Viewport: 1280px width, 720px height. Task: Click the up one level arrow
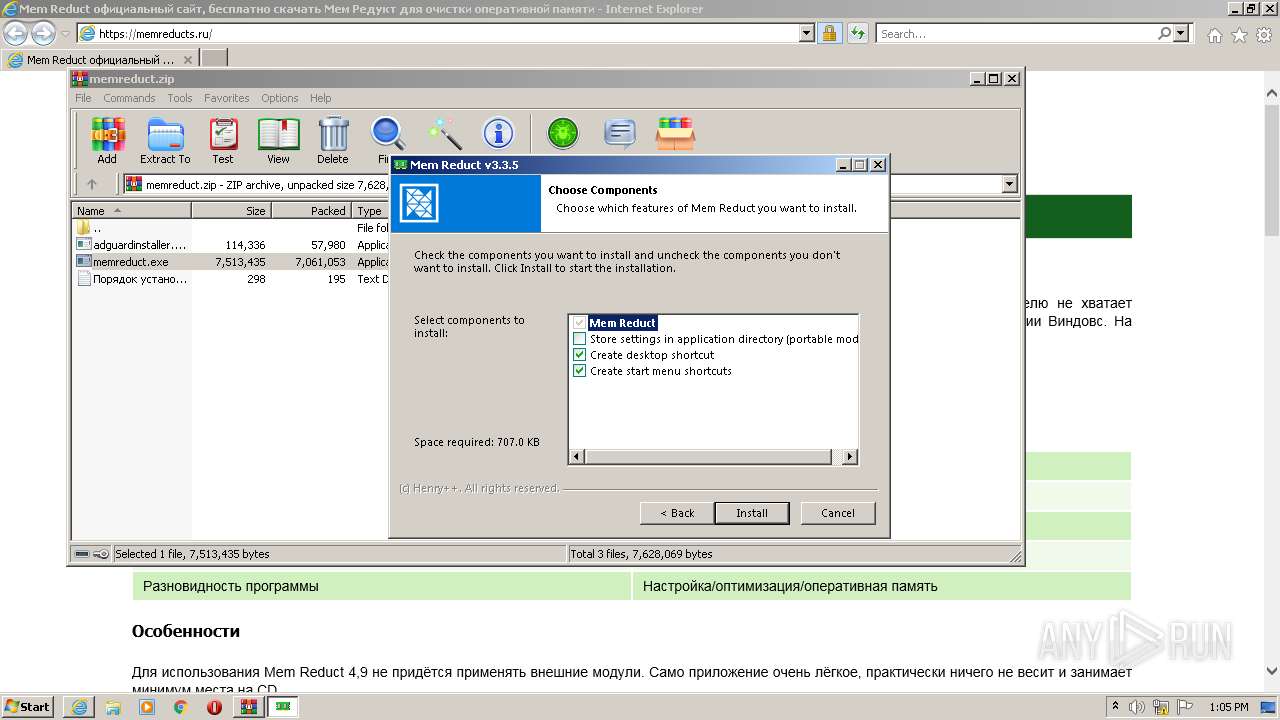click(x=92, y=184)
